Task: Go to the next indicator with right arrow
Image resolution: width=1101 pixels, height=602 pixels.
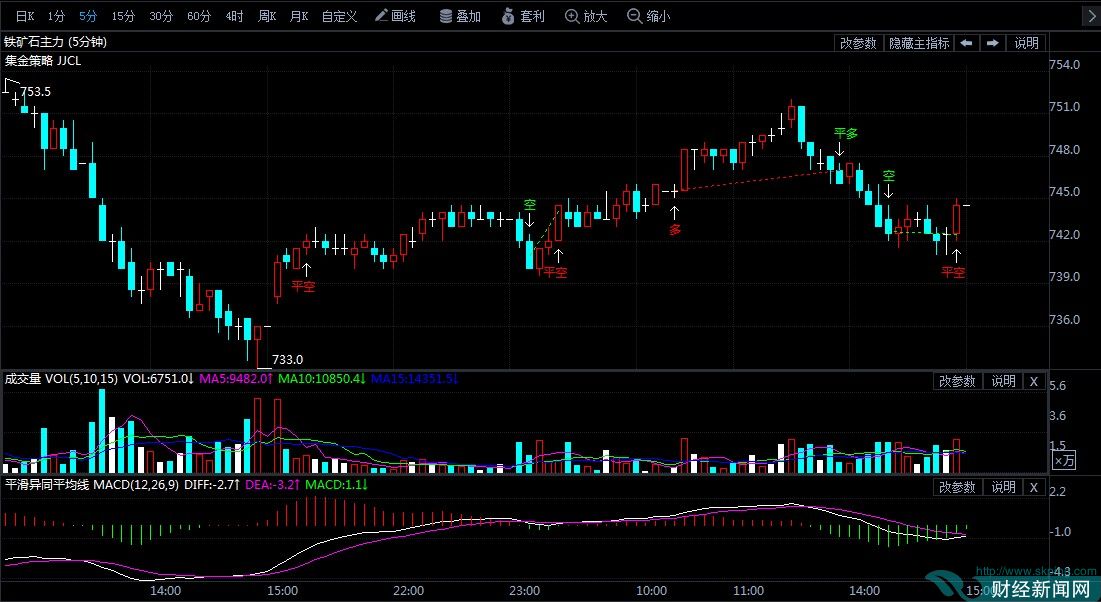Action: click(x=992, y=43)
